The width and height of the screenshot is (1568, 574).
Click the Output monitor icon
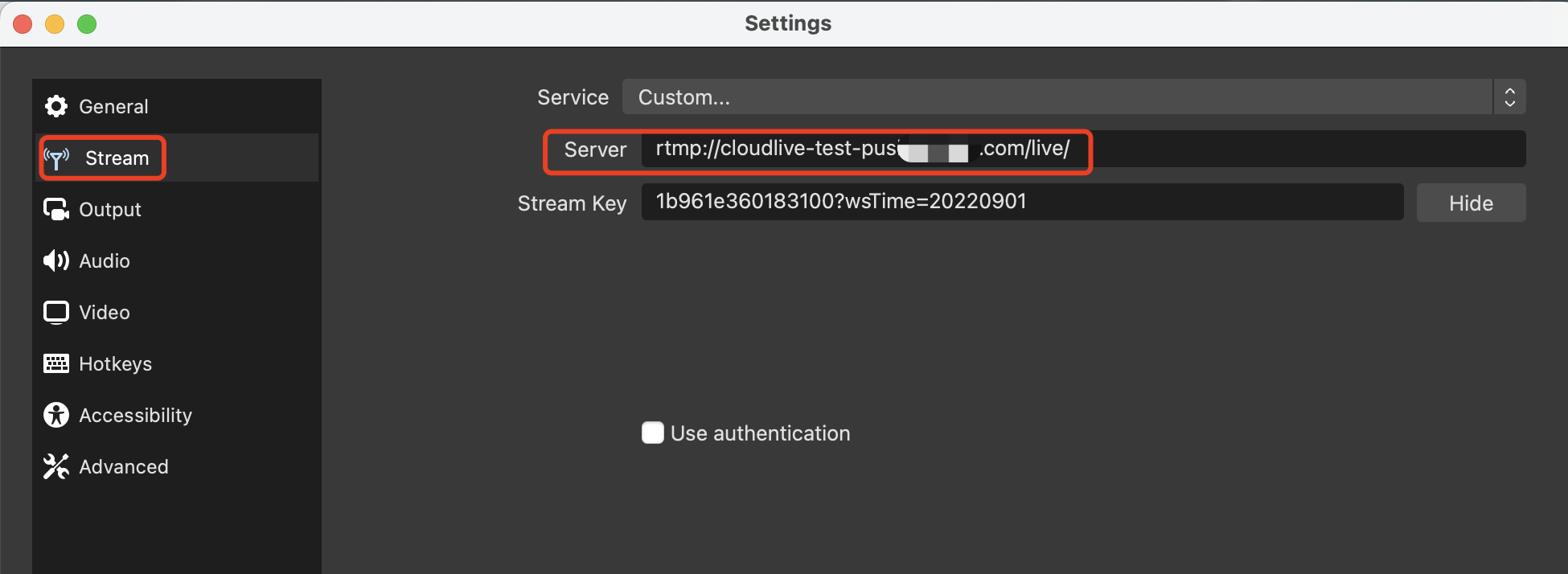click(56, 209)
